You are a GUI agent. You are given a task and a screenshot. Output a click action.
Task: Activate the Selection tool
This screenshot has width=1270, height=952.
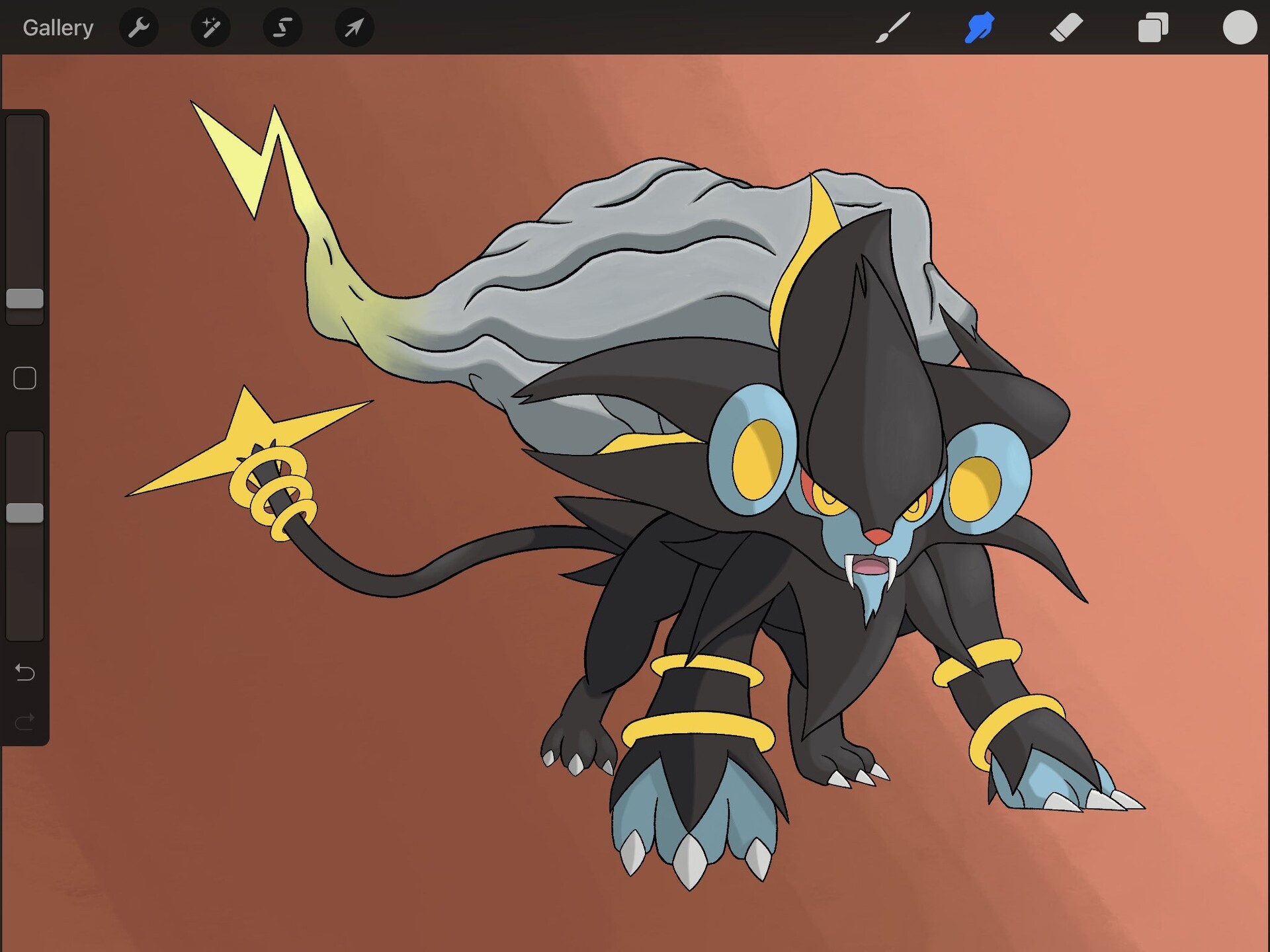(282, 28)
